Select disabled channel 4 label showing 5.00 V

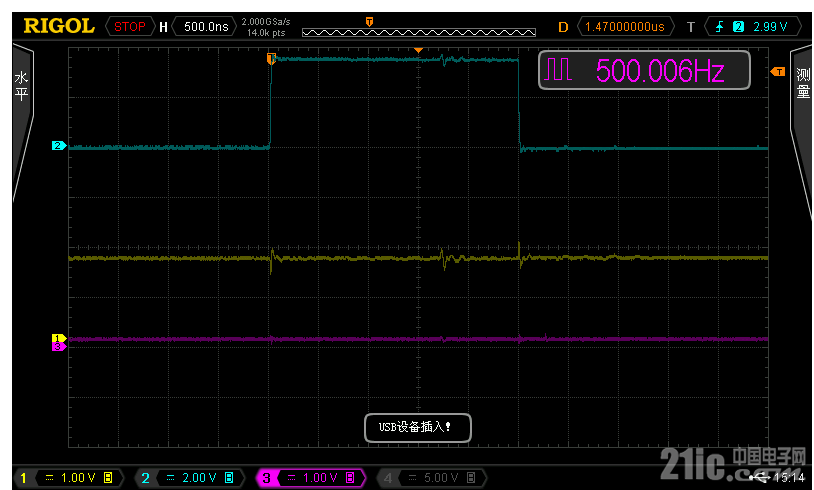432,478
